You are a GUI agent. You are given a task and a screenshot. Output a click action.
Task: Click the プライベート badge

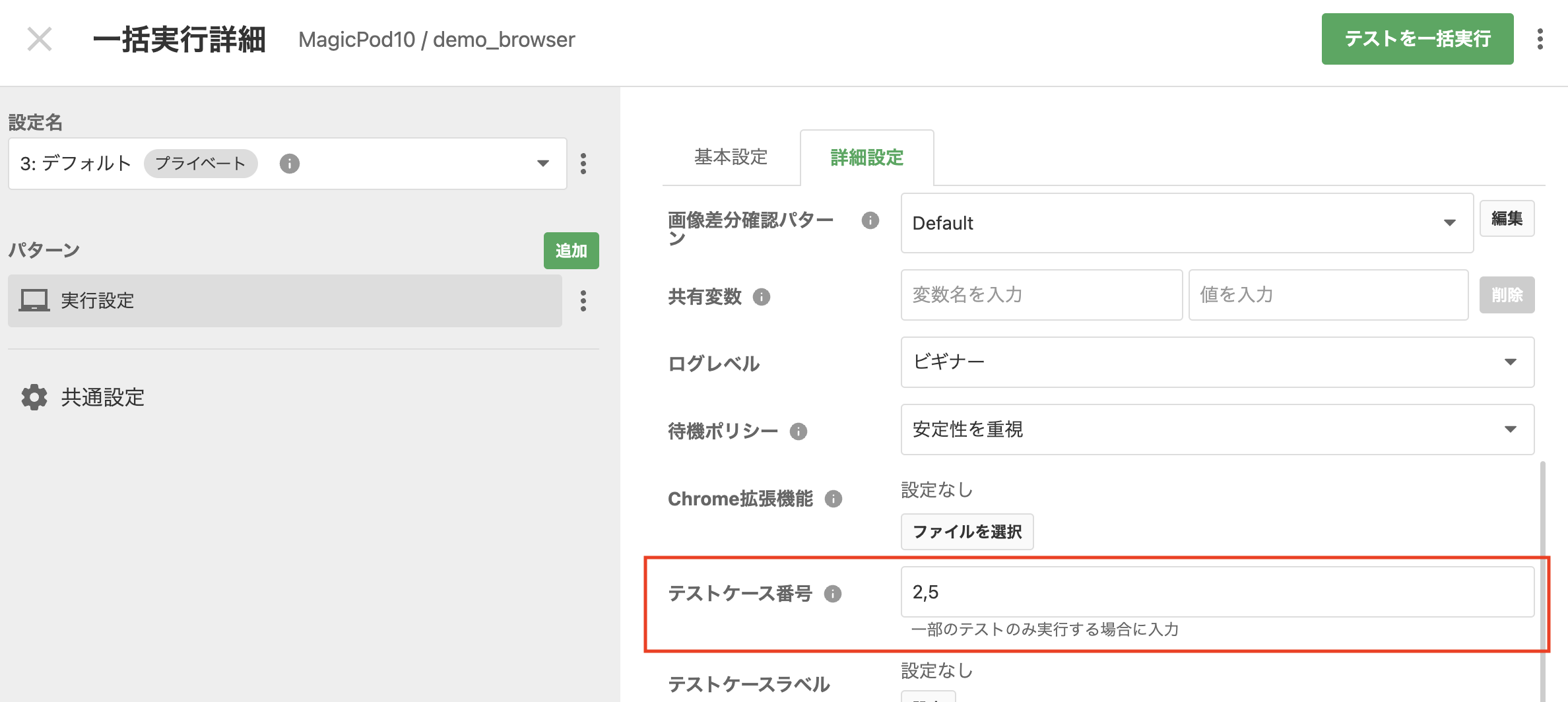[x=201, y=164]
